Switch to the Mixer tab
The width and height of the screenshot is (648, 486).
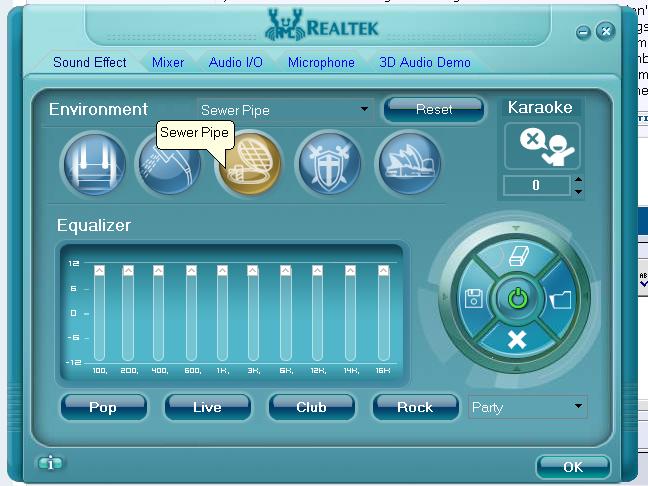click(x=168, y=62)
